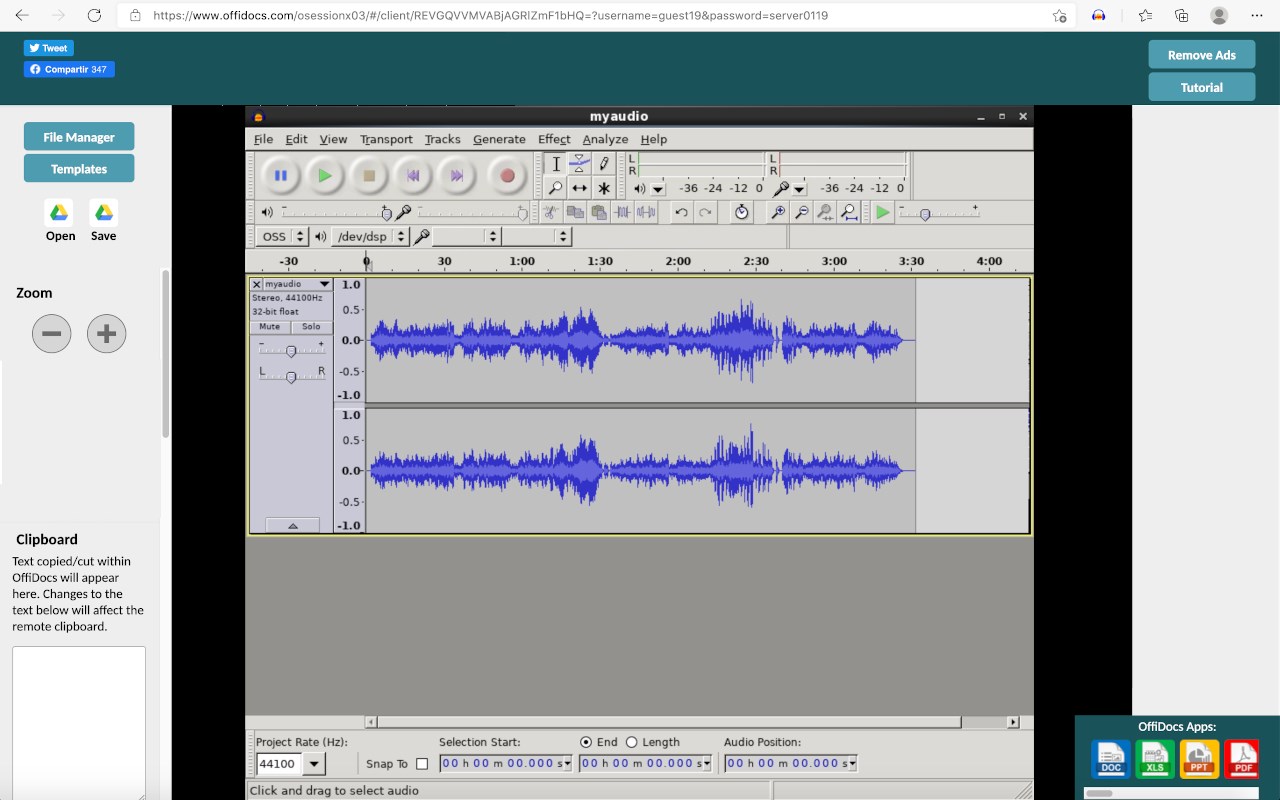Pick the Draw pencil tool
The height and width of the screenshot is (800, 1280).
[x=604, y=164]
